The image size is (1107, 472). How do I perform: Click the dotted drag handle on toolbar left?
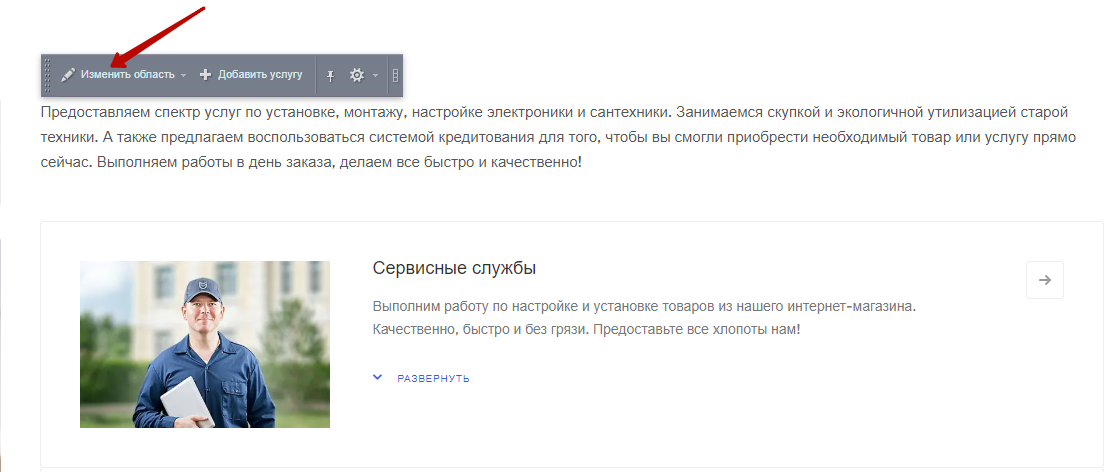pyautogui.click(x=47, y=75)
